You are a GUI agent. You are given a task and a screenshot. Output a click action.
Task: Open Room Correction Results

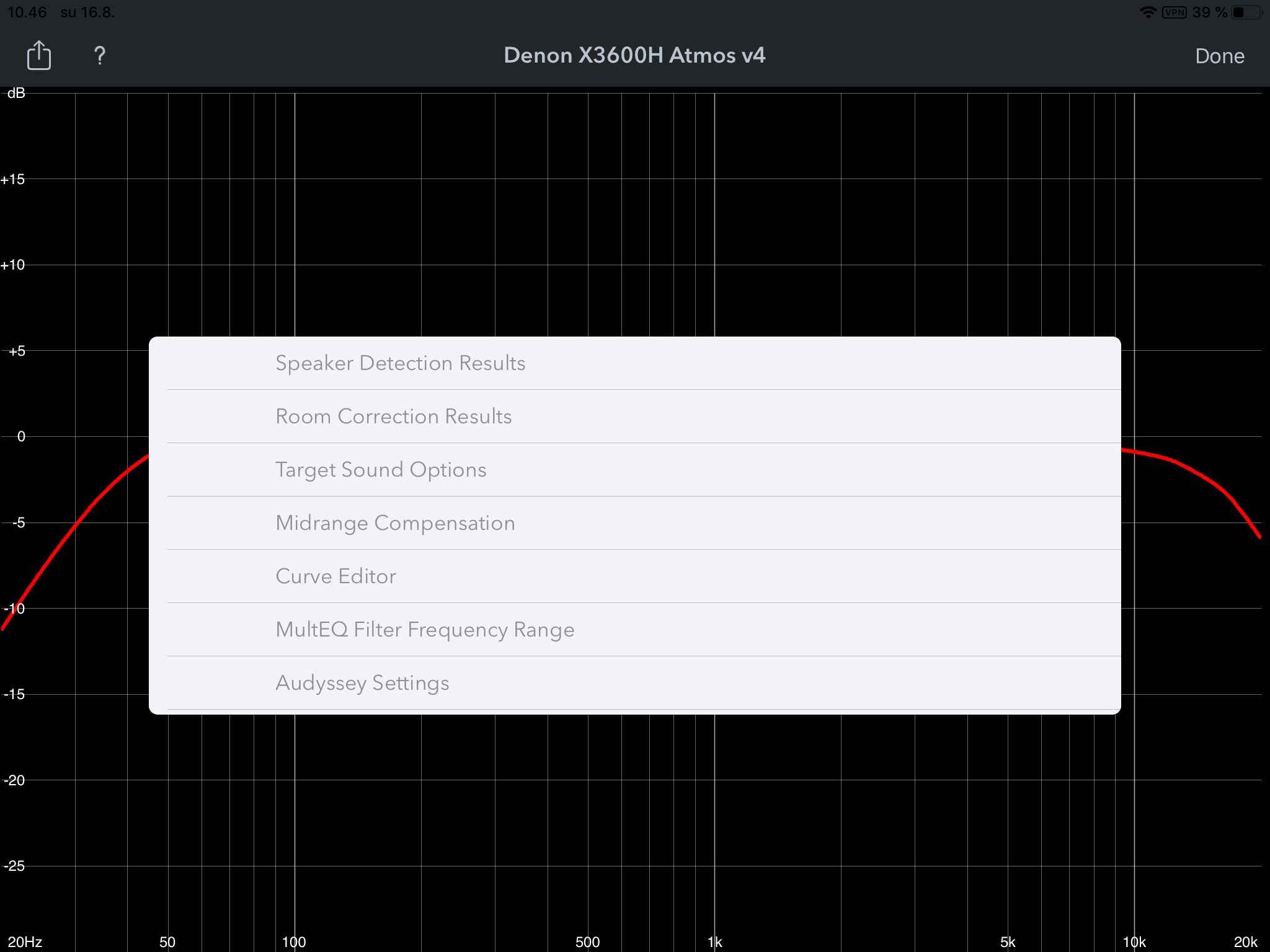[x=635, y=416]
